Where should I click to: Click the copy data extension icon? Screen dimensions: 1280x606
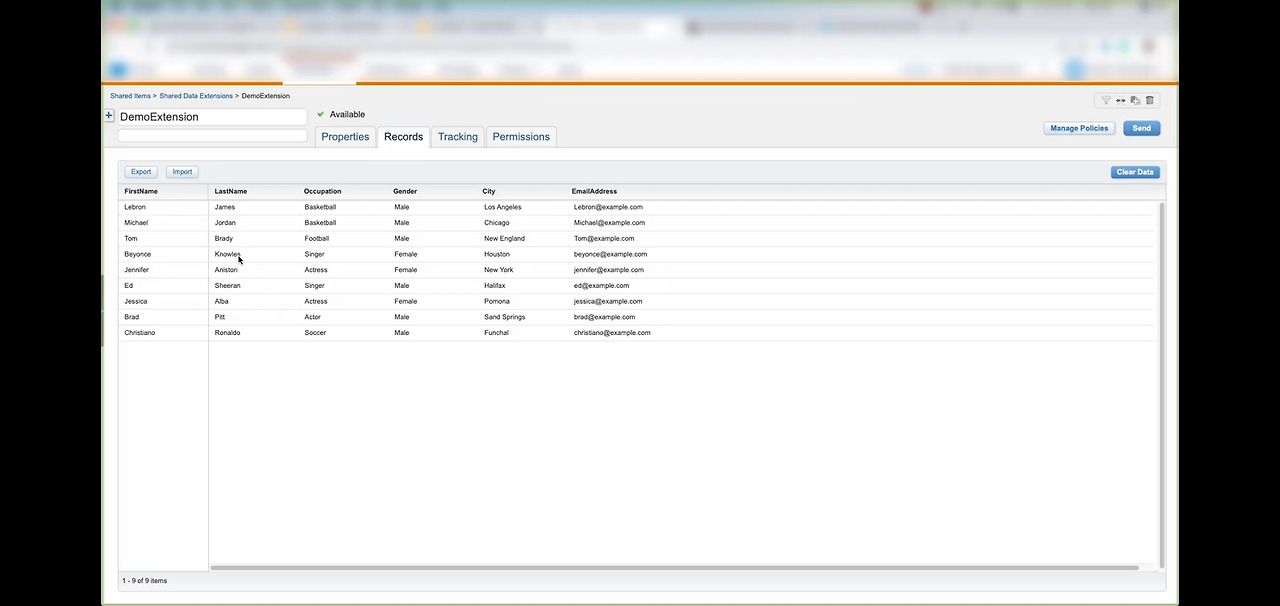point(1135,101)
